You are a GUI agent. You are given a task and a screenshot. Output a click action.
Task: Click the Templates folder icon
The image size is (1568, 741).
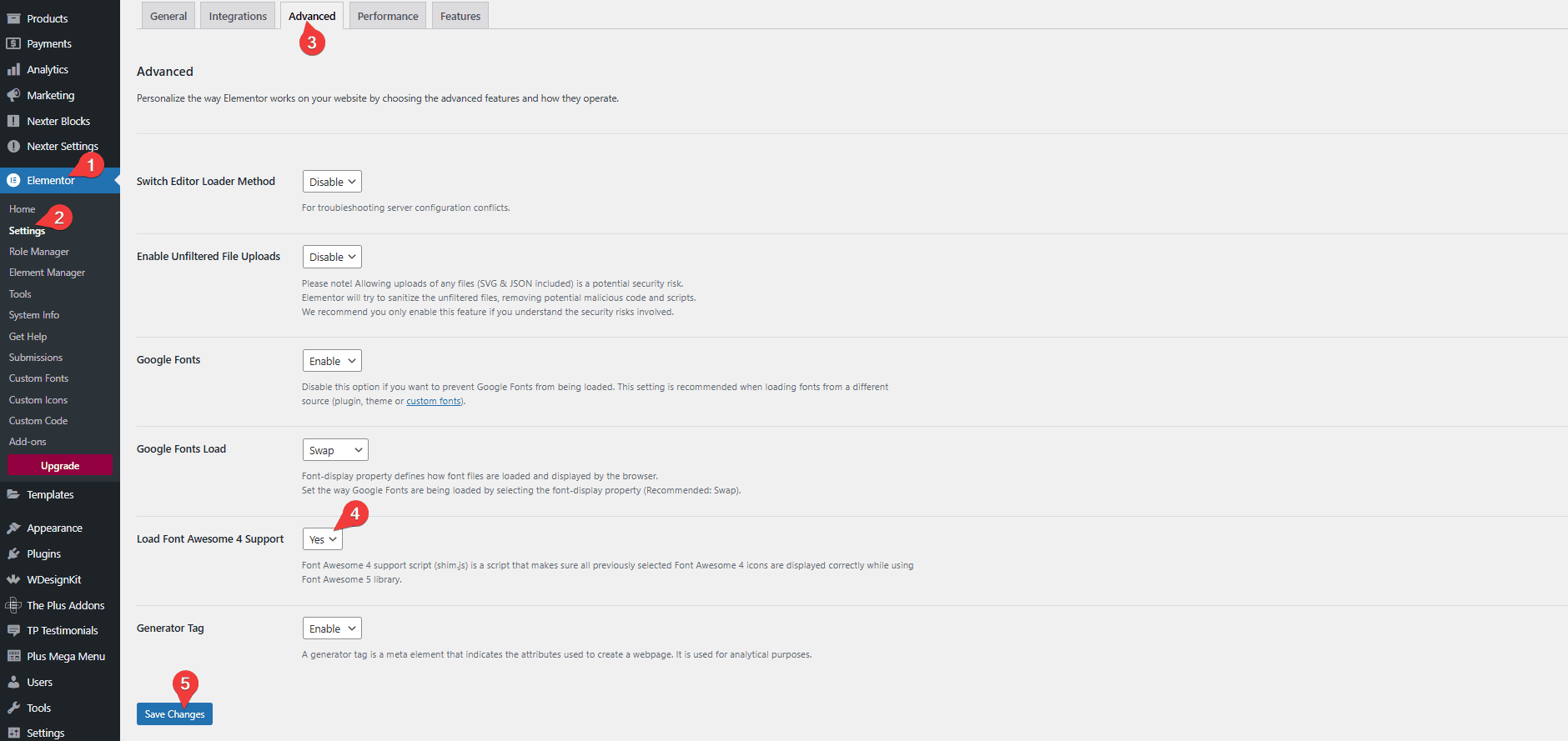click(13, 494)
